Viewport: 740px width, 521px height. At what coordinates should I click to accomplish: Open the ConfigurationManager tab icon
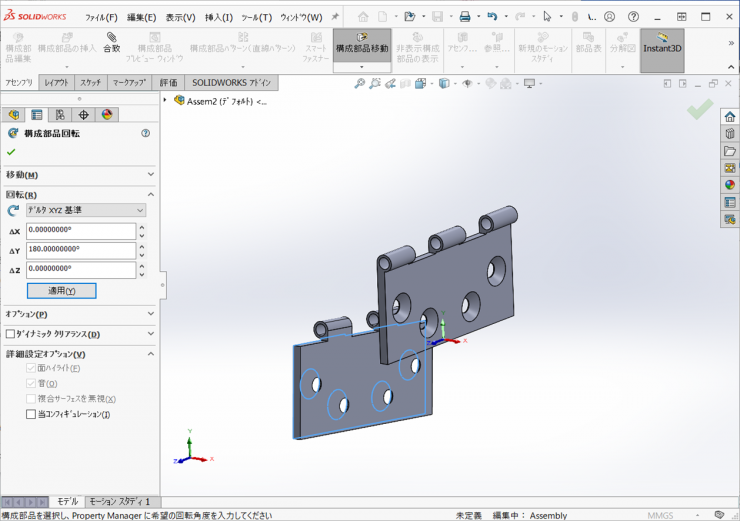pyautogui.click(x=60, y=115)
